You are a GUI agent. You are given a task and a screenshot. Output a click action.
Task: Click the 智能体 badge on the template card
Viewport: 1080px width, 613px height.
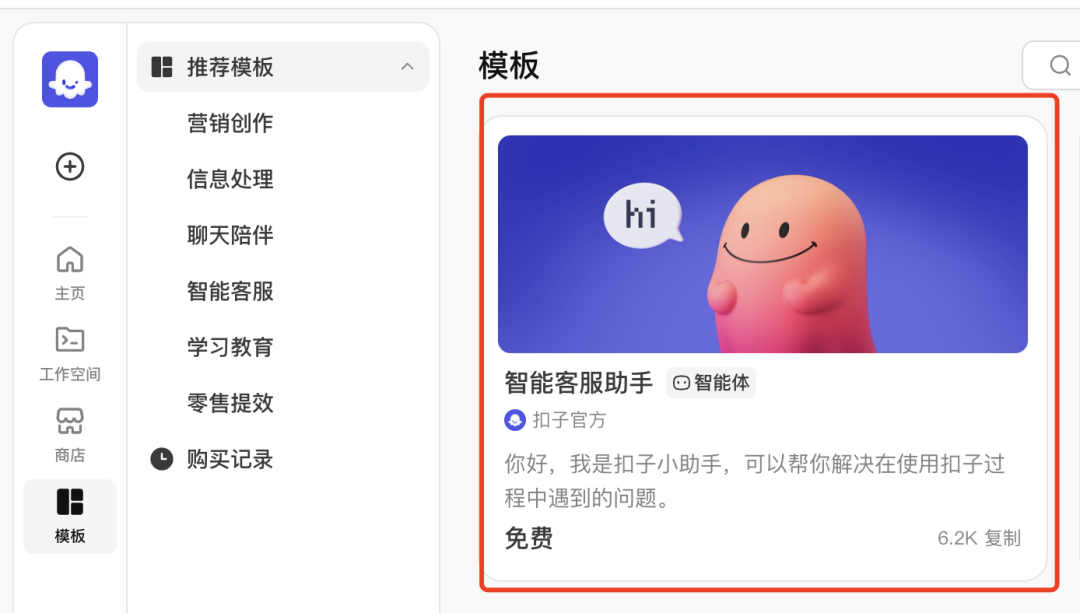[711, 382]
